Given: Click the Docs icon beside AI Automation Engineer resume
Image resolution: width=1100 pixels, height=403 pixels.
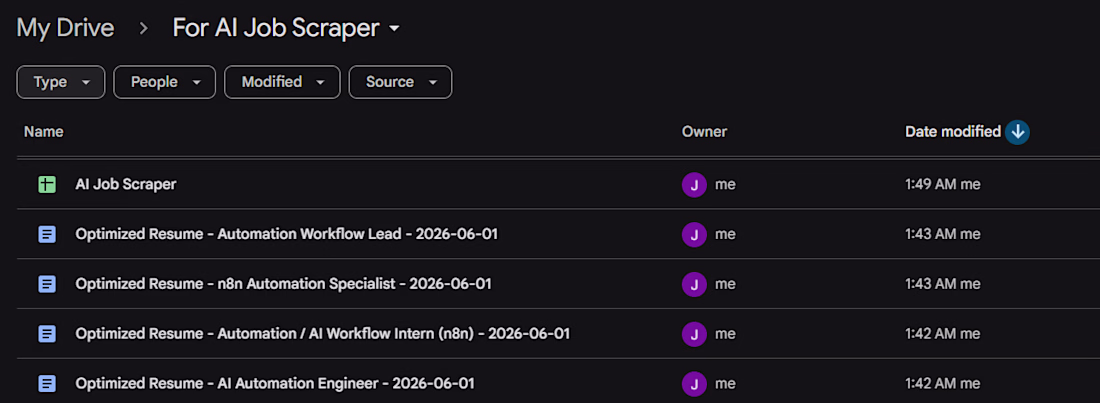Looking at the screenshot, I should (47, 384).
